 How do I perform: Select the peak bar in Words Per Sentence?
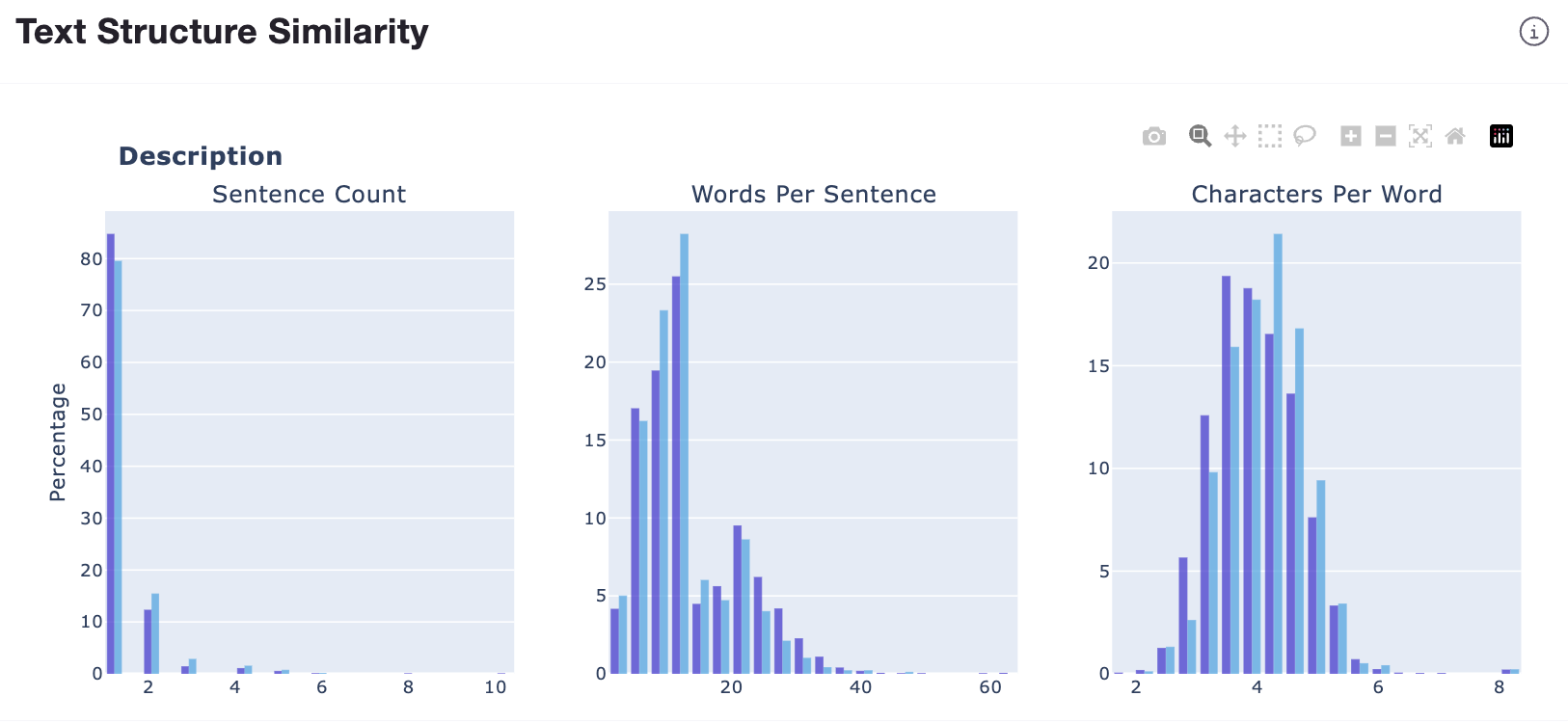tap(683, 453)
